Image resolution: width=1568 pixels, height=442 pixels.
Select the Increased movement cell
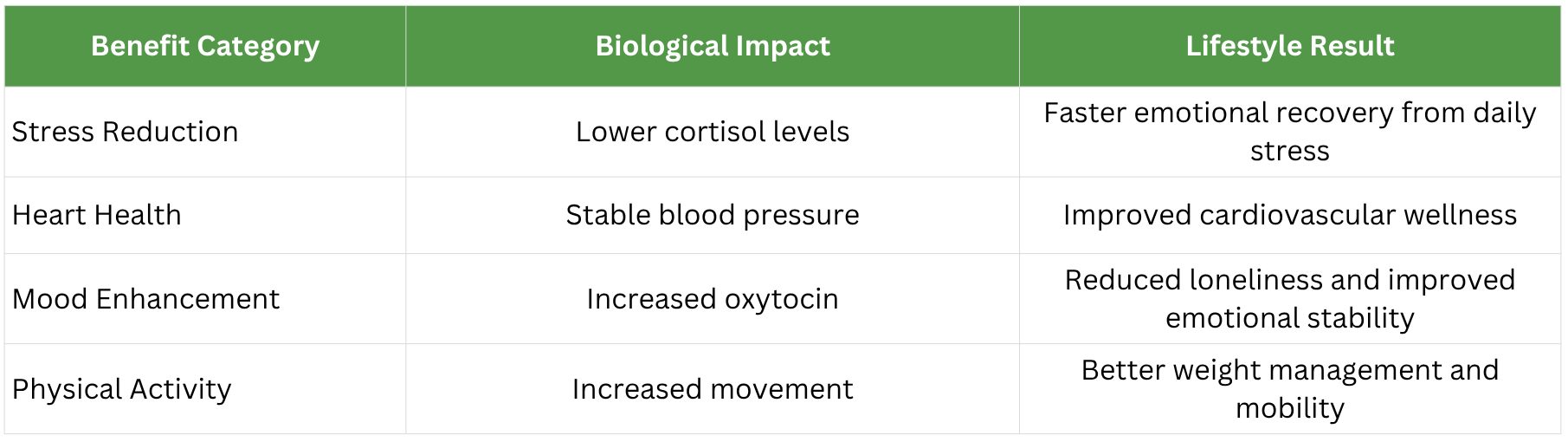pos(713,389)
